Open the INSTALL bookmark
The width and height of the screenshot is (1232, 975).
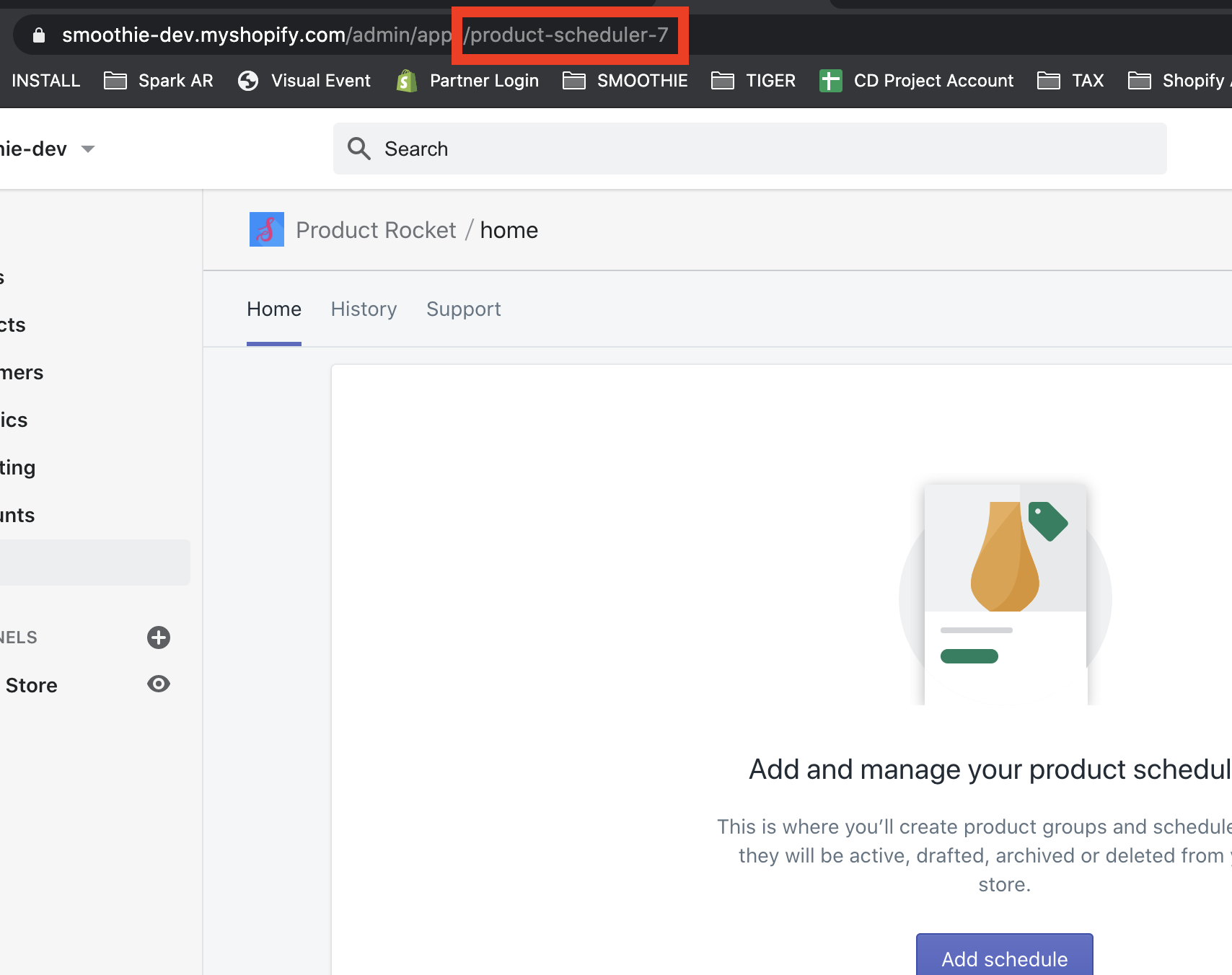[45, 81]
